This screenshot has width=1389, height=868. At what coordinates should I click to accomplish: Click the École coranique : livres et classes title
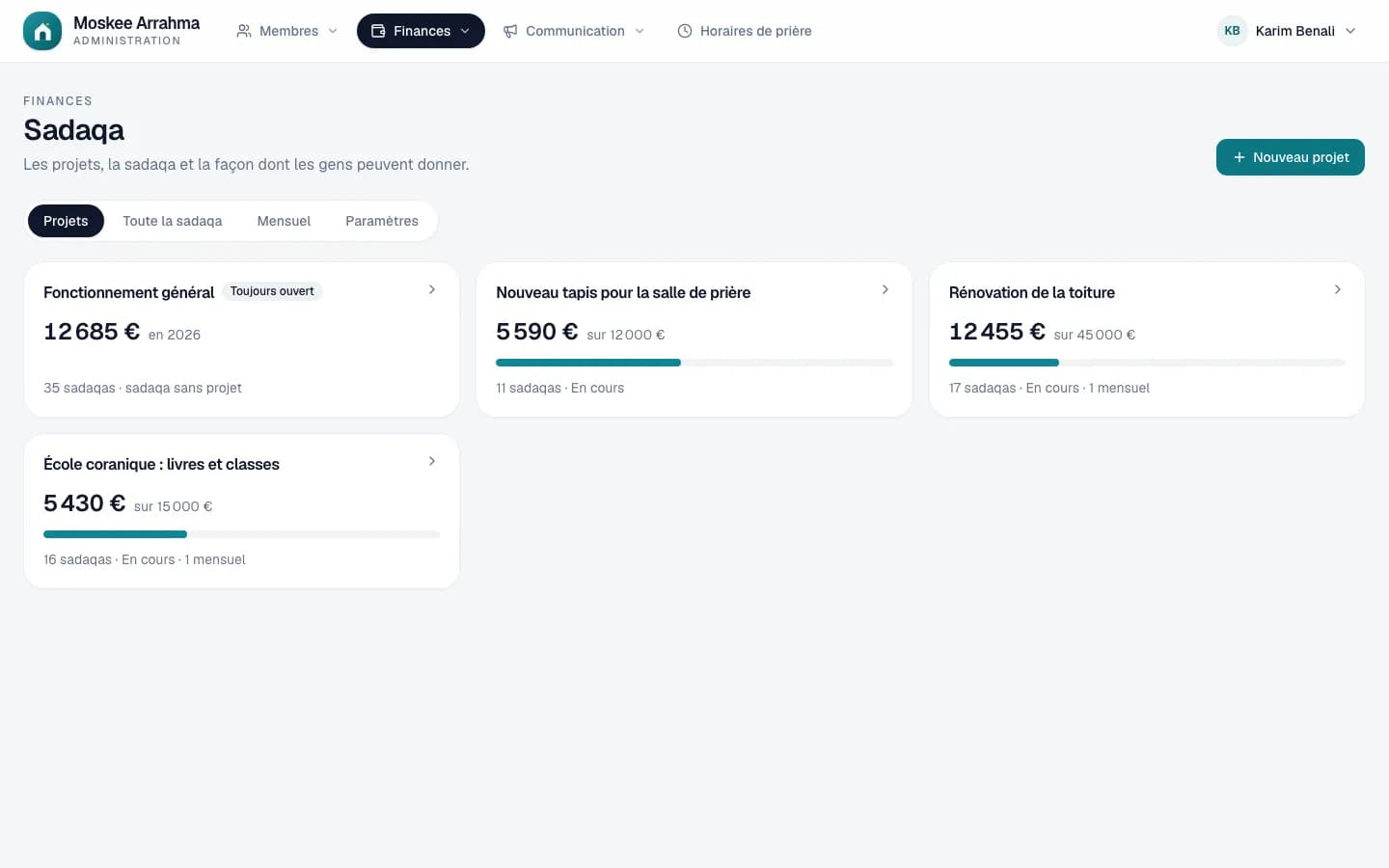coord(161,464)
